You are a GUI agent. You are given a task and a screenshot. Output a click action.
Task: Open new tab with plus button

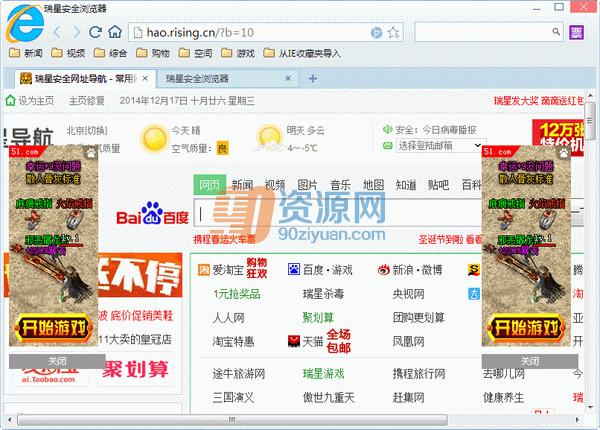tap(313, 78)
